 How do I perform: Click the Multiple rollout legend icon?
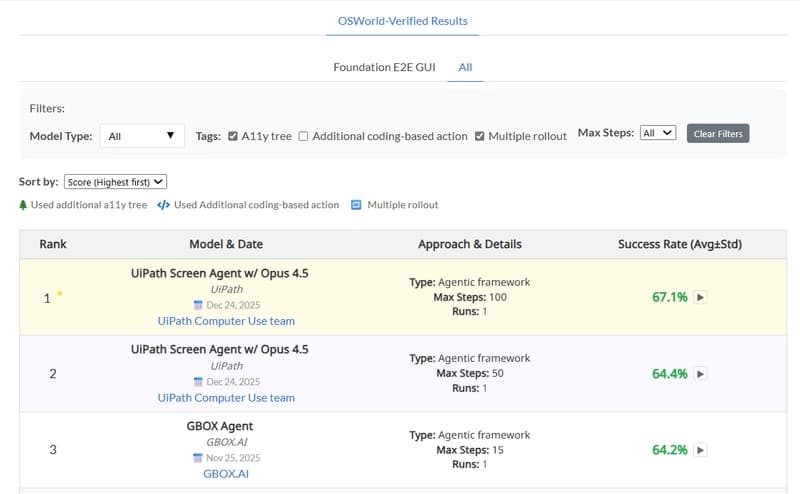(356, 205)
